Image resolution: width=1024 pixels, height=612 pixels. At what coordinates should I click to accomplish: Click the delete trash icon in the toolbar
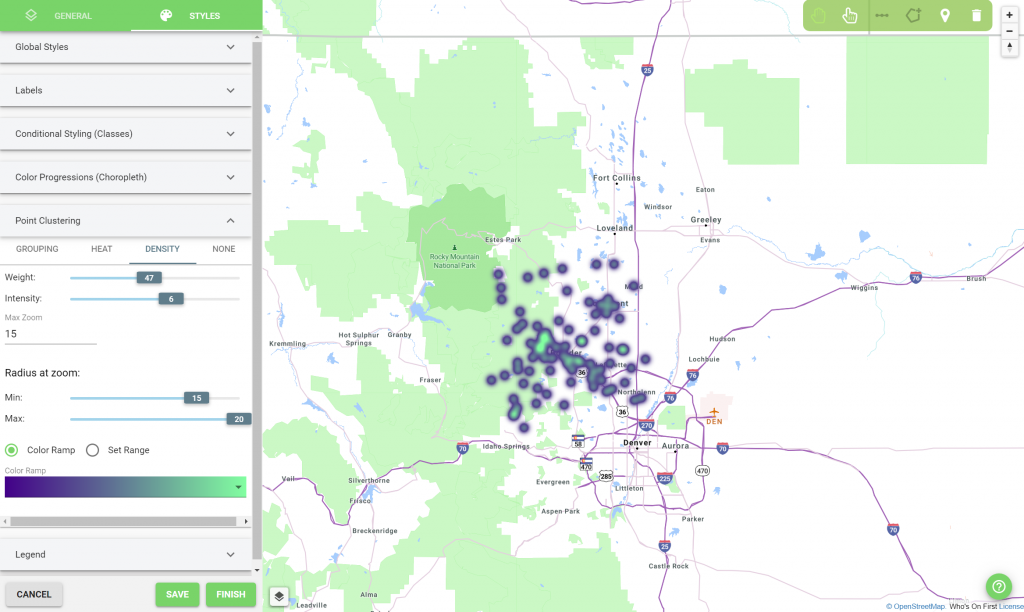point(976,15)
